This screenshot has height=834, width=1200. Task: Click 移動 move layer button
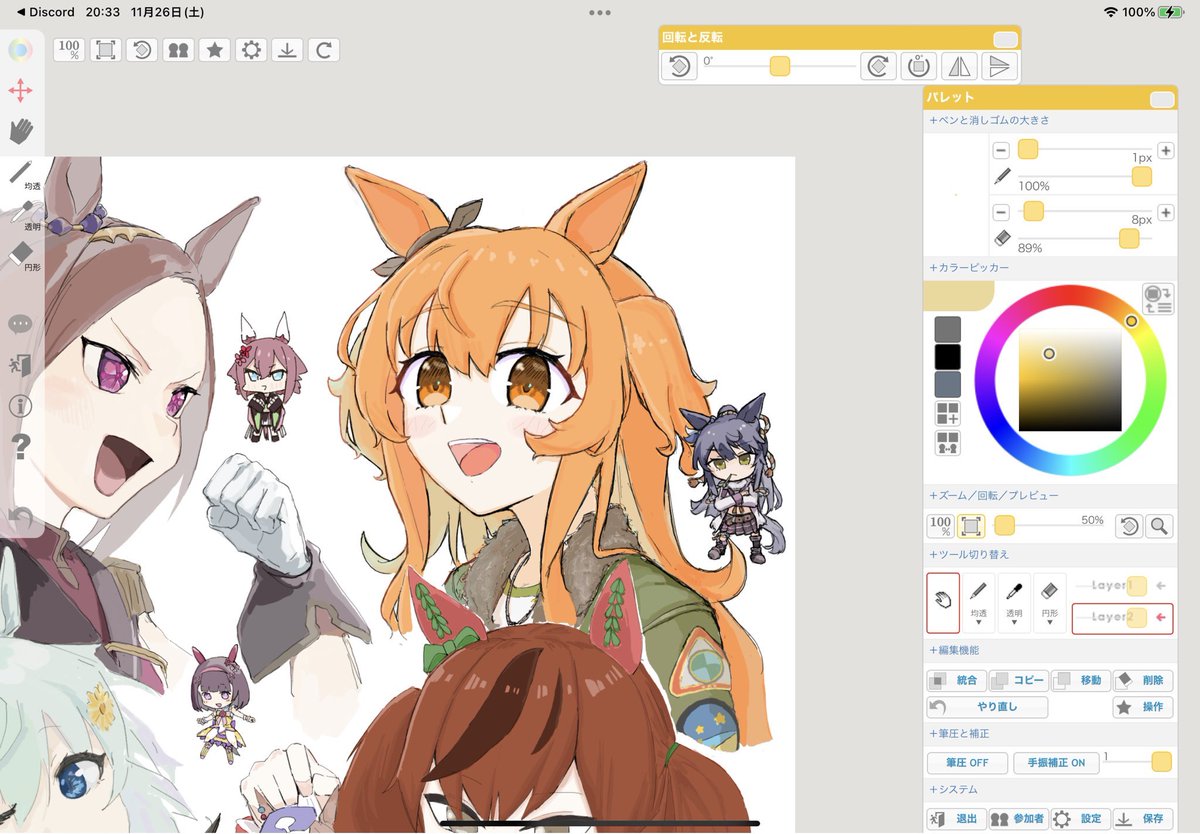1080,680
